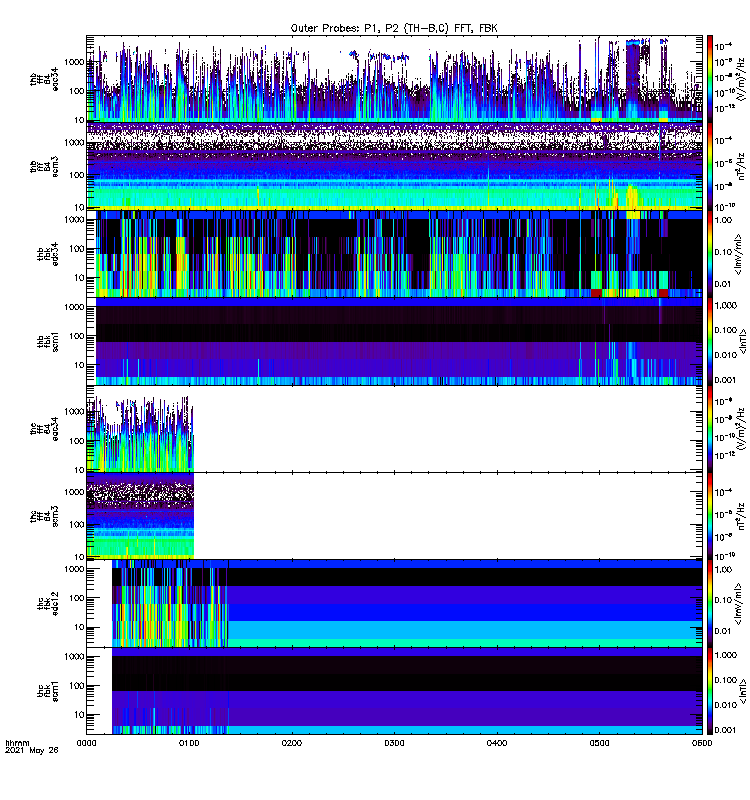
Task: Select the "thc fff 64 scm3" panel label
Action: pos(44,516)
